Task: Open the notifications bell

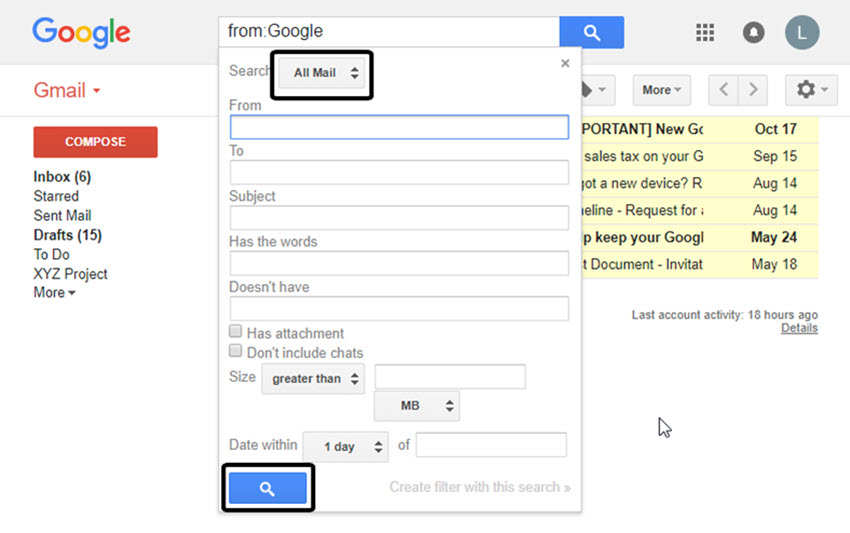Action: [x=754, y=33]
